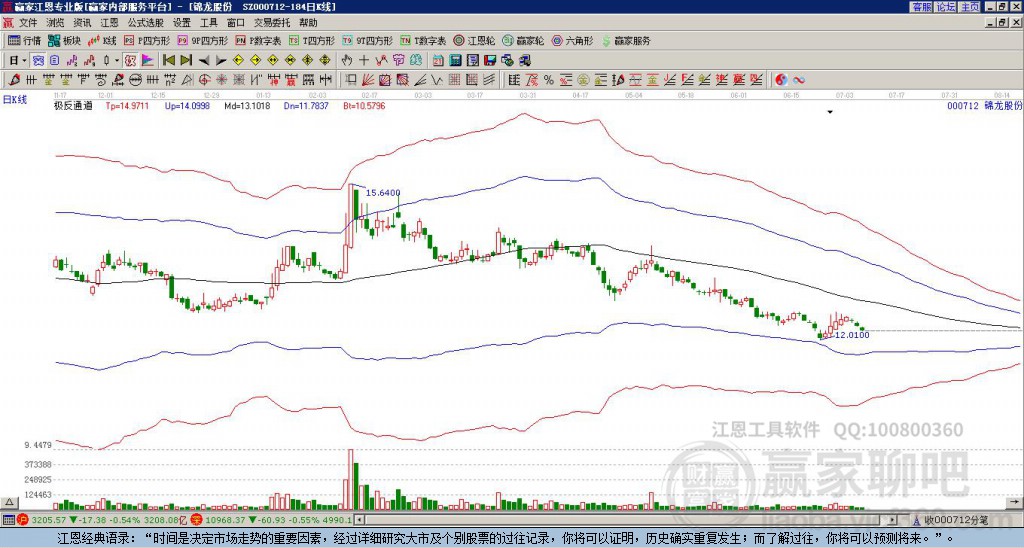Click the colored flag icon
This screenshot has width=1024, height=548.
tap(148, 61)
